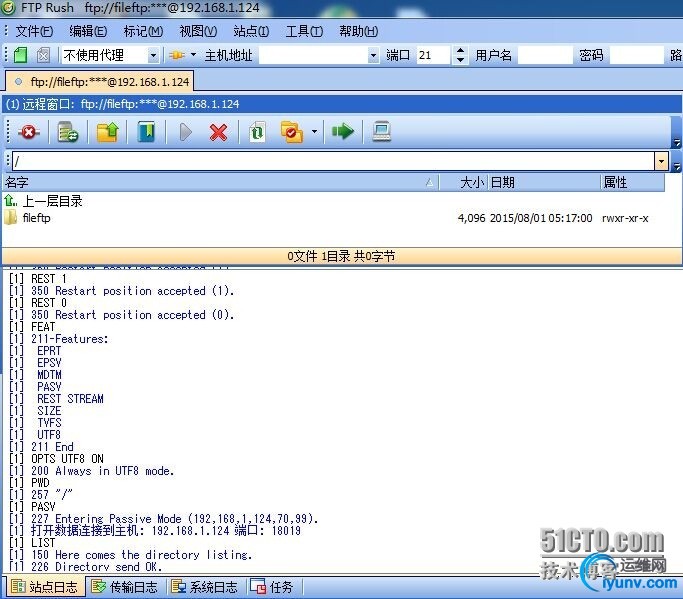Image resolution: width=683 pixels, height=599 pixels.
Task: Select the ftp://fileftp connection tab
Action: tap(100, 81)
